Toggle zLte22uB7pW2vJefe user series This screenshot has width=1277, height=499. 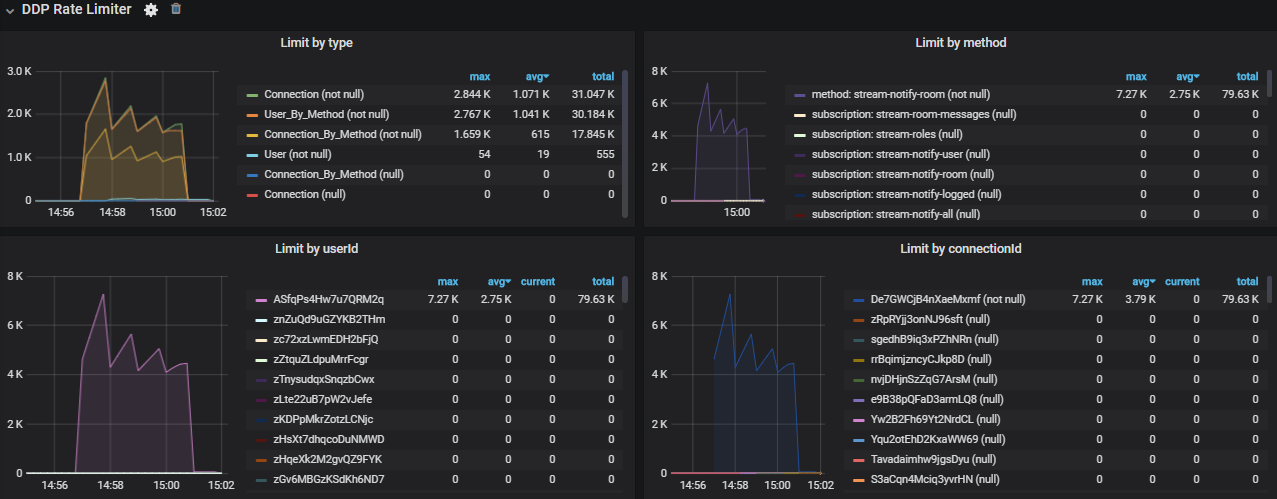pyautogui.click(x=323, y=399)
